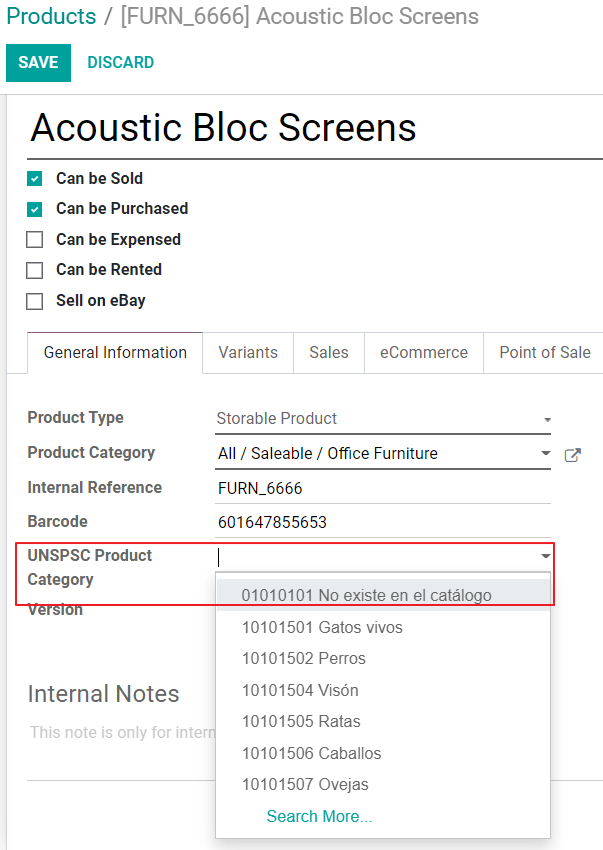Navigate back via the Products breadcrumb
The height and width of the screenshot is (850, 603).
click(x=51, y=16)
